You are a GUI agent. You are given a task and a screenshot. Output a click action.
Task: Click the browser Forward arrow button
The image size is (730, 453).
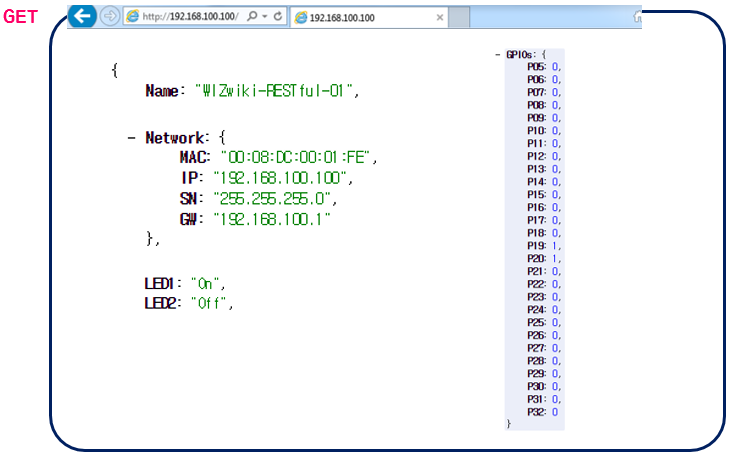coord(110,16)
